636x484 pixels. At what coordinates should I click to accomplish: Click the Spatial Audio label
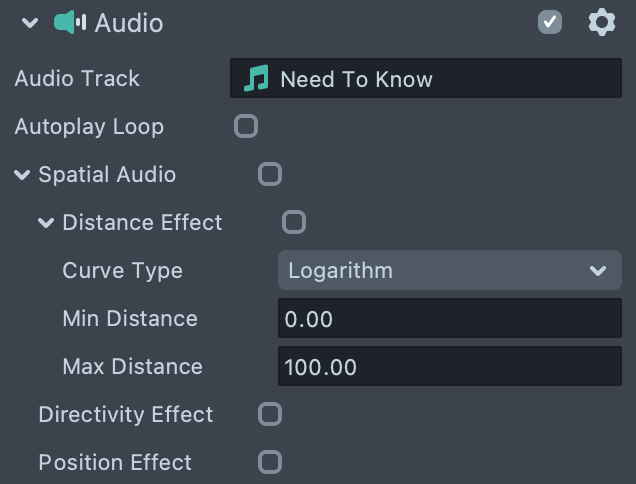tap(107, 175)
